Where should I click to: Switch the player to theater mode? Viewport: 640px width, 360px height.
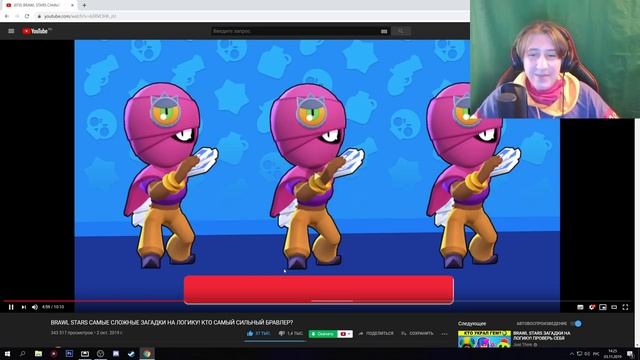614,307
